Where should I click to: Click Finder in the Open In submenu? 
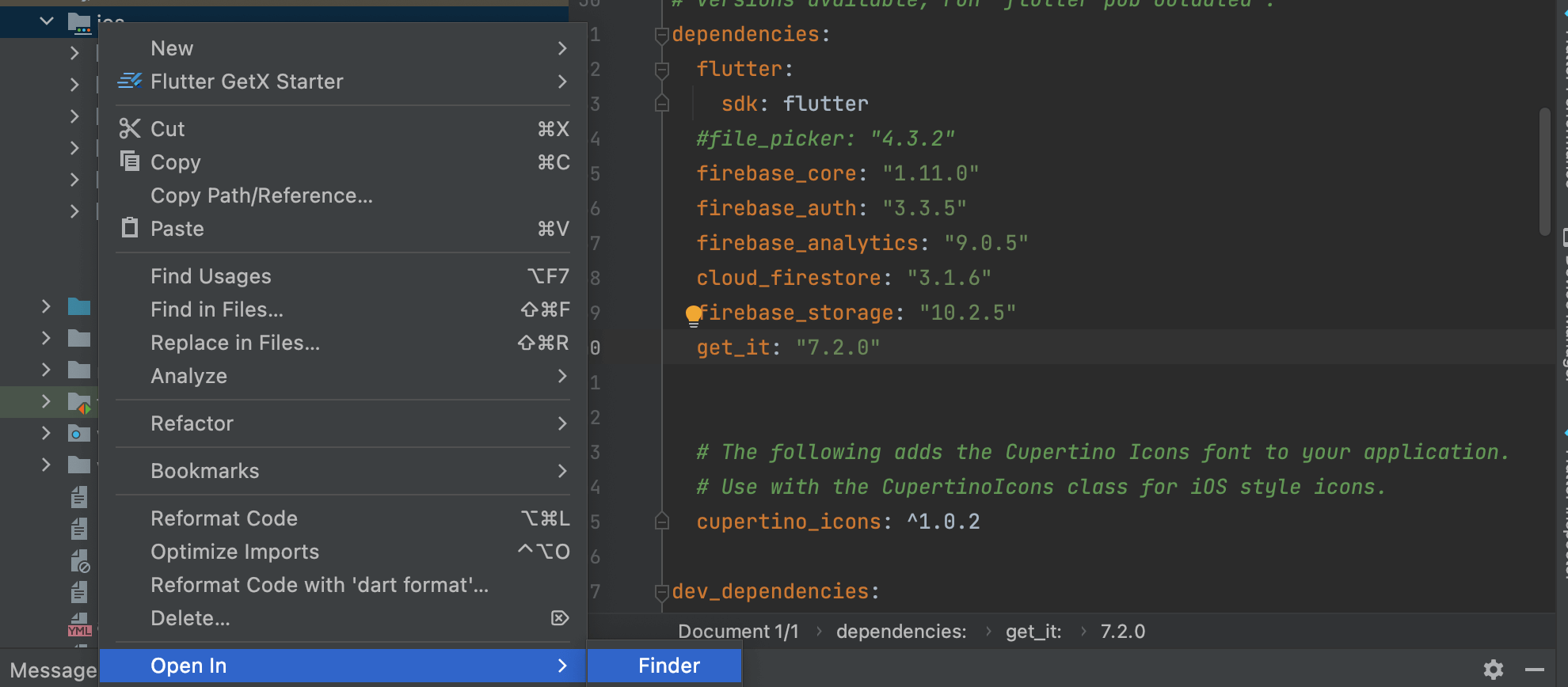click(668, 666)
